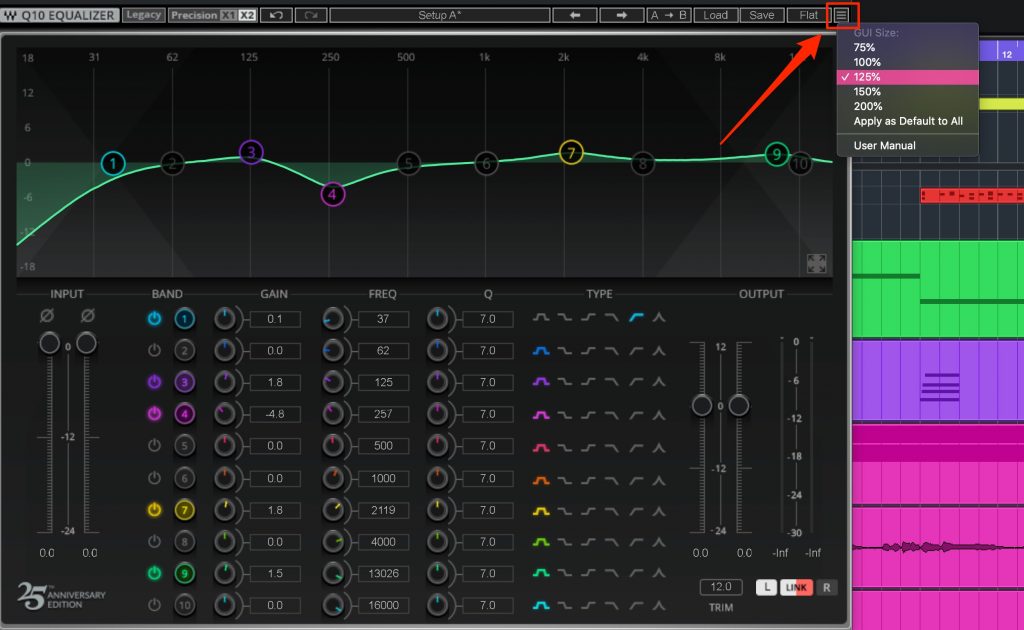The width and height of the screenshot is (1024, 630).
Task: Click the hamburger settings icon on the toolbar
Action: 840,14
